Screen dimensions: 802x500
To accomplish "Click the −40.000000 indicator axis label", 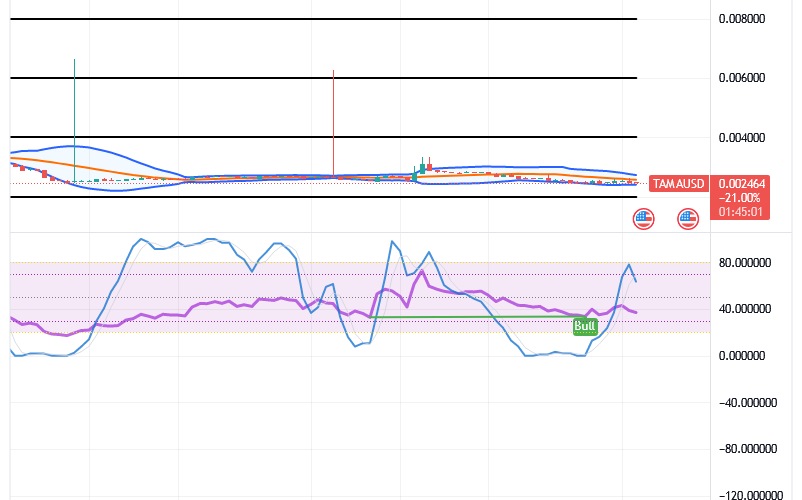I will [x=748, y=403].
